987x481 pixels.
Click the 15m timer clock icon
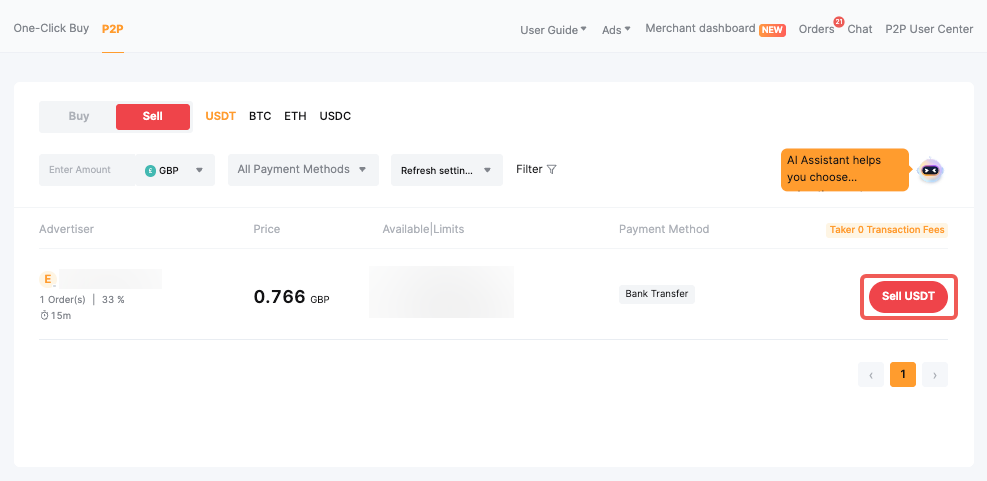pyautogui.click(x=44, y=316)
